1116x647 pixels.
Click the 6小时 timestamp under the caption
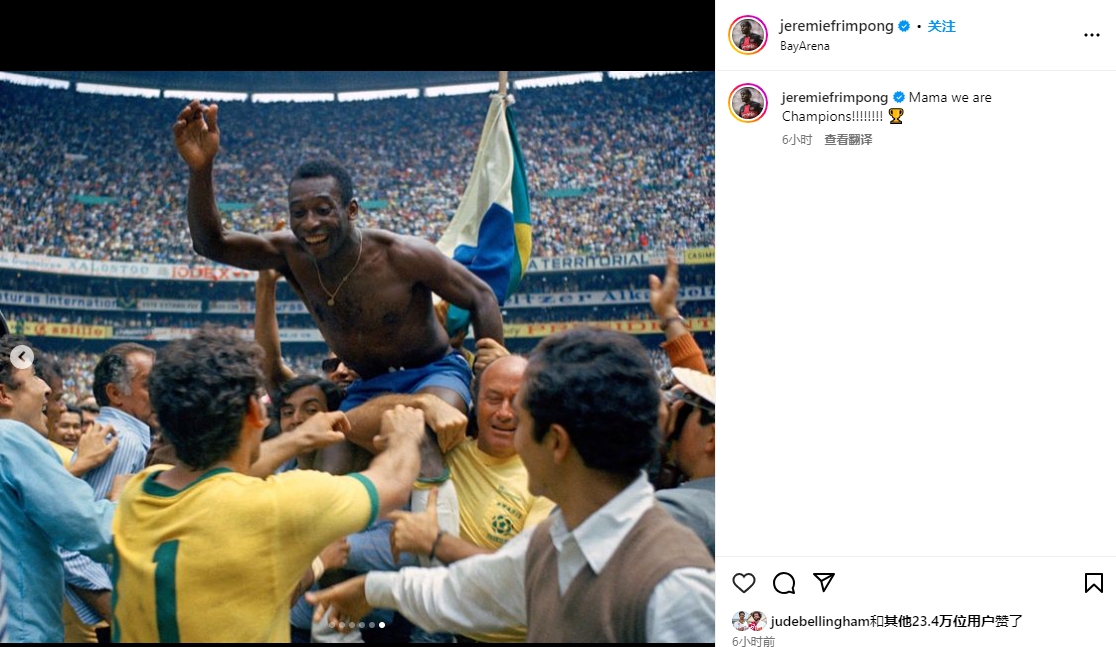point(796,140)
